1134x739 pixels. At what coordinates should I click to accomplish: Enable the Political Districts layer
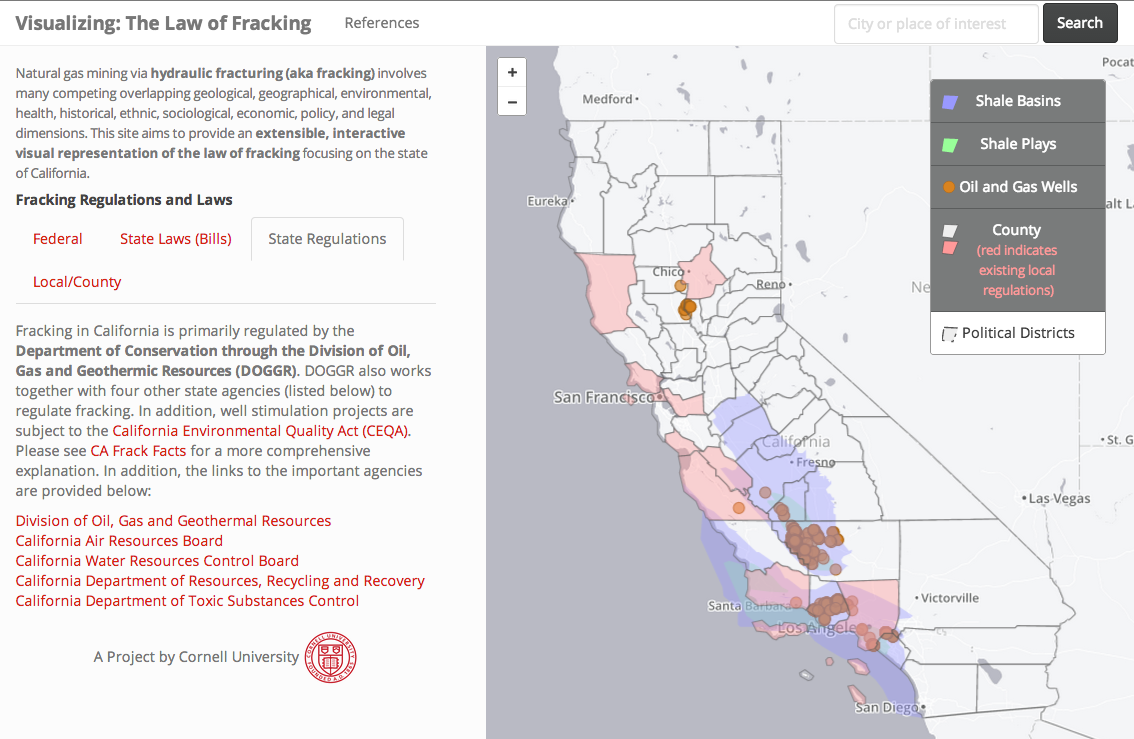[1018, 333]
